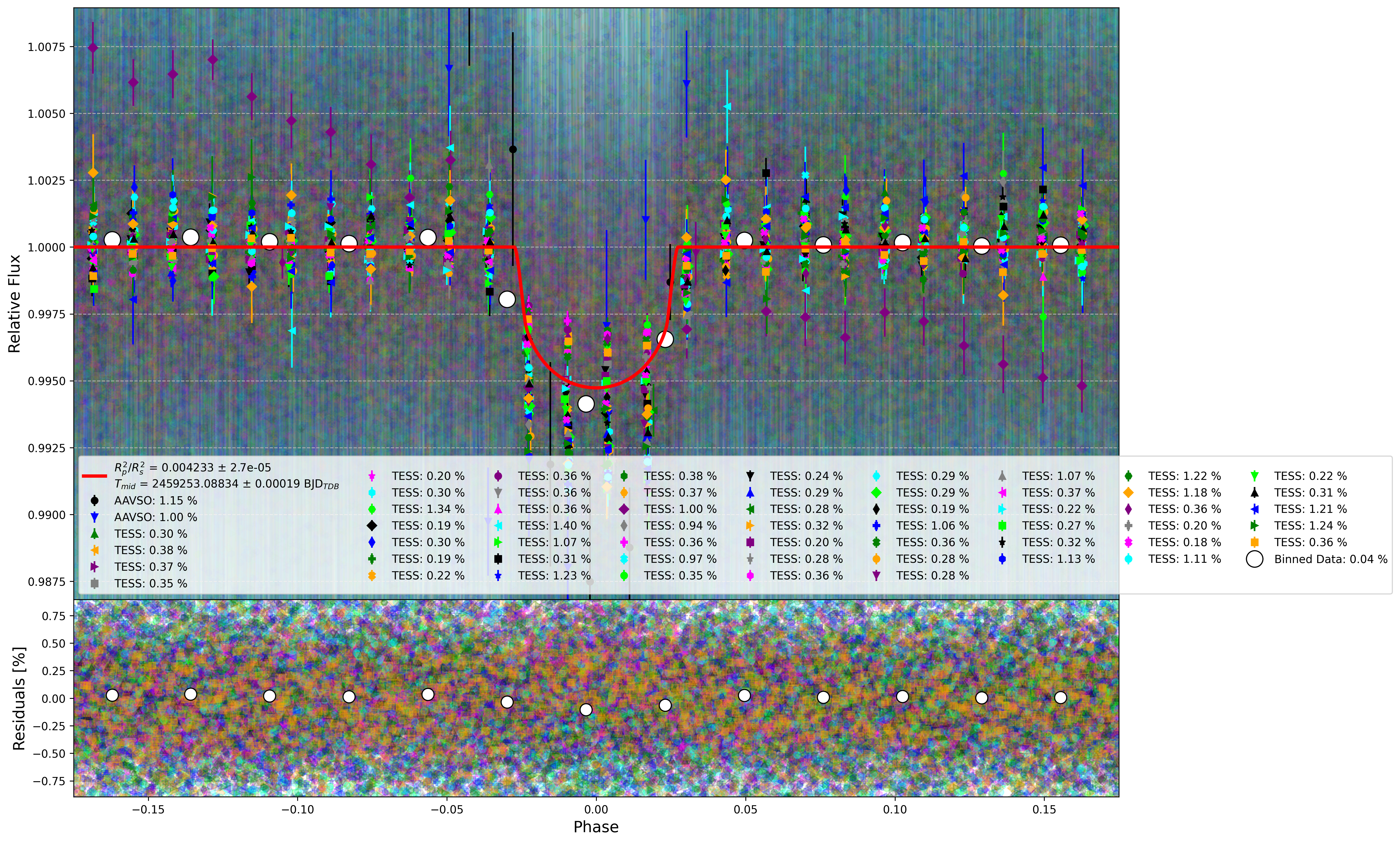The width and height of the screenshot is (1400, 843).
Task: Click legend entry 'TESS: 0.24 %'
Action: 806,476
